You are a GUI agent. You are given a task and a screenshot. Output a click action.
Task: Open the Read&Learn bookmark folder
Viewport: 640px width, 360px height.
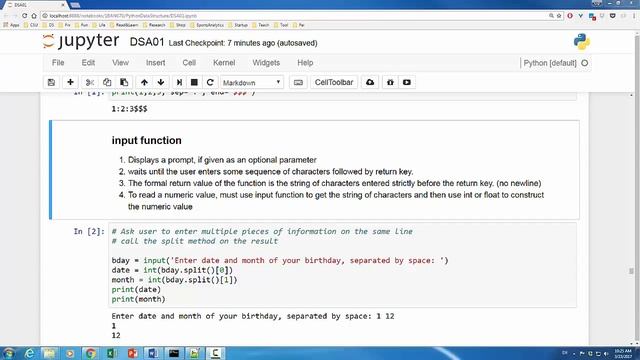coord(124,25)
